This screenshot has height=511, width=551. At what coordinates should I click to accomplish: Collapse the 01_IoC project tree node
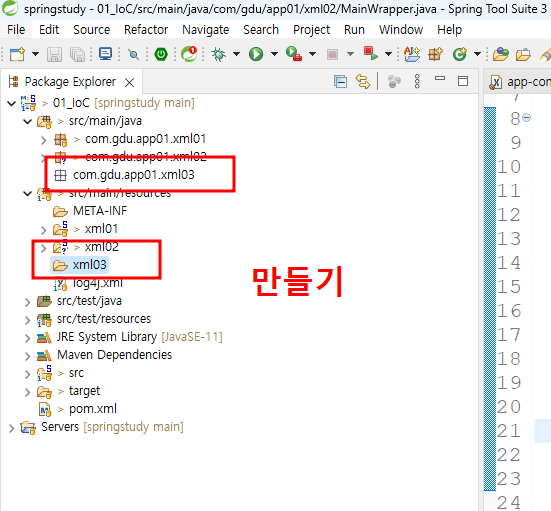click(x=11, y=103)
